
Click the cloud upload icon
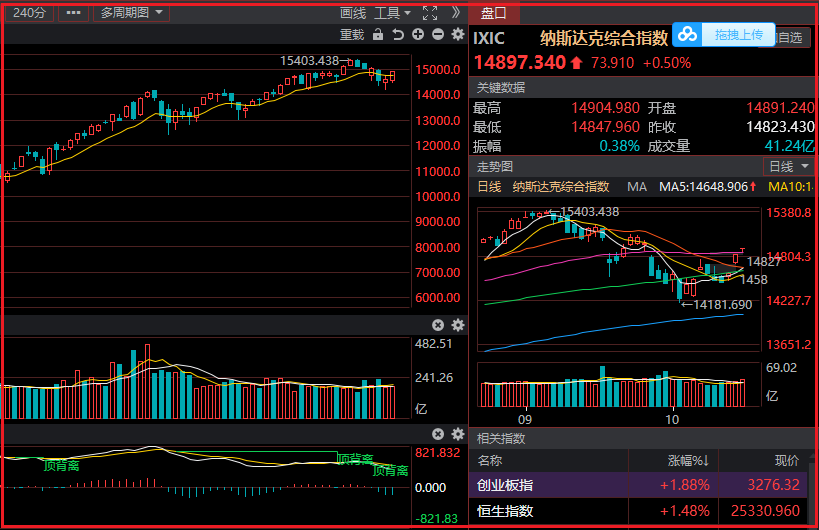click(687, 34)
